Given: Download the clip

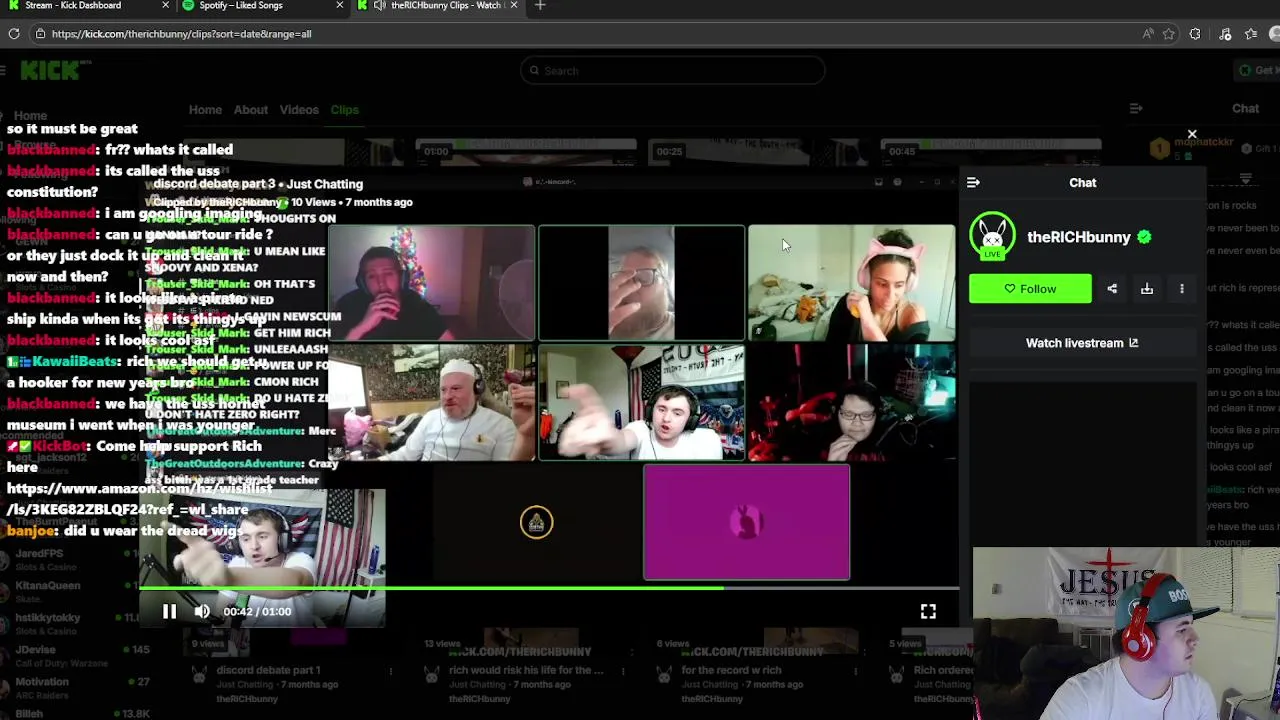Looking at the screenshot, I should (1147, 289).
